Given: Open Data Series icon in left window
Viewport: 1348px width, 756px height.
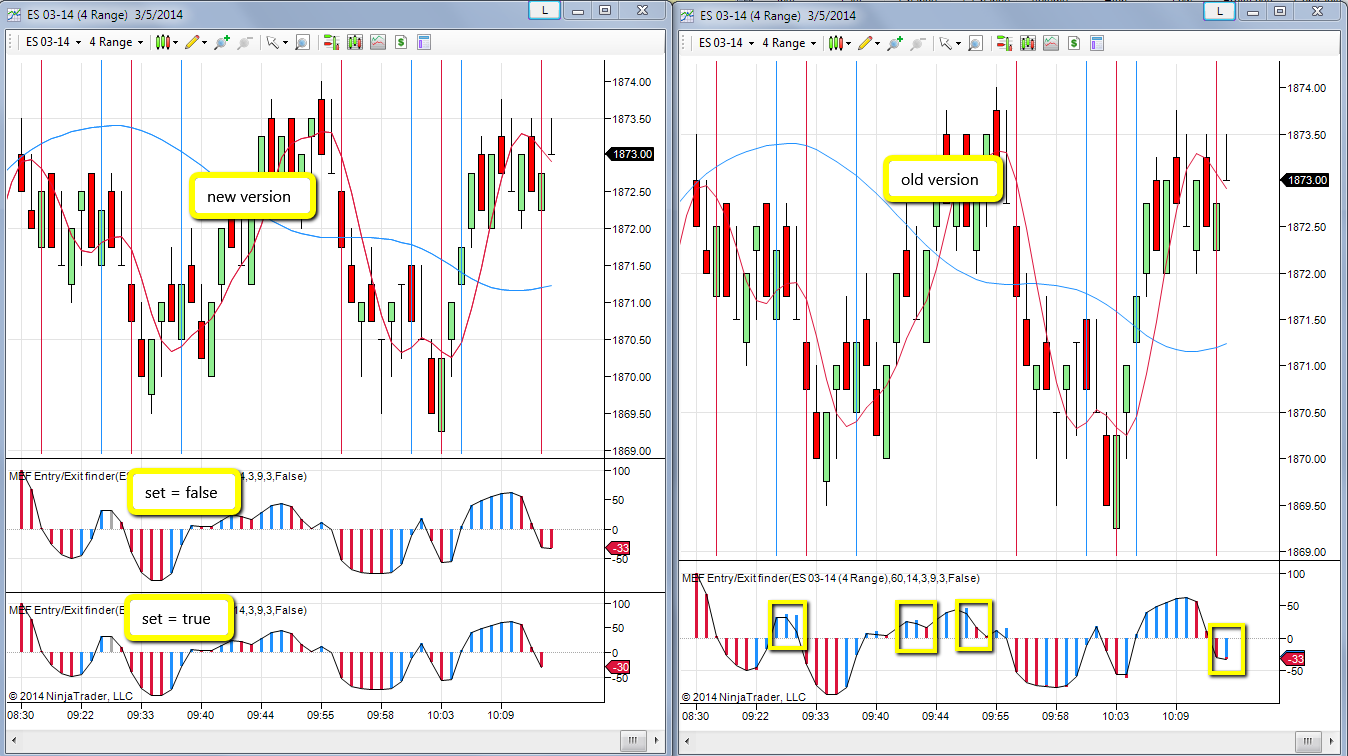Looking at the screenshot, I should (x=354, y=42).
